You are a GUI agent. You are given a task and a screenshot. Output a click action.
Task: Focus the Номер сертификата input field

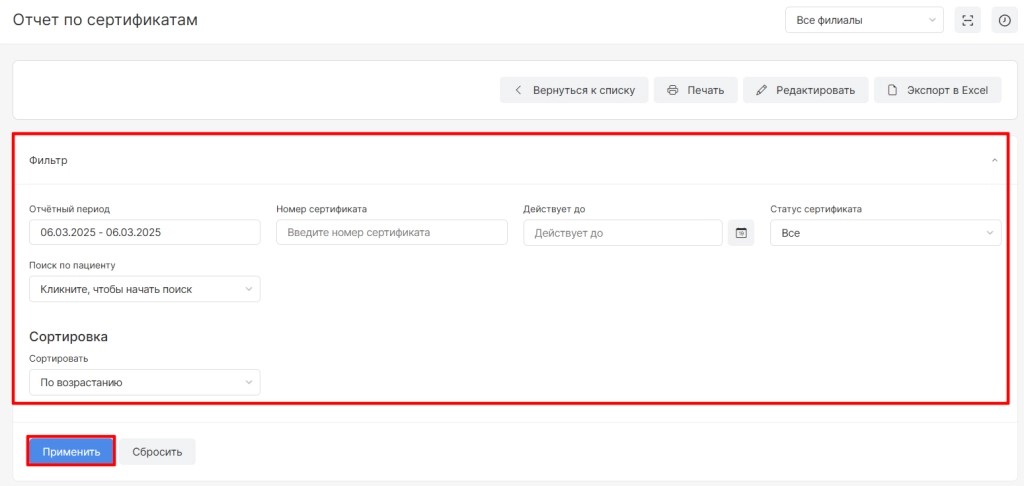pyautogui.click(x=391, y=233)
